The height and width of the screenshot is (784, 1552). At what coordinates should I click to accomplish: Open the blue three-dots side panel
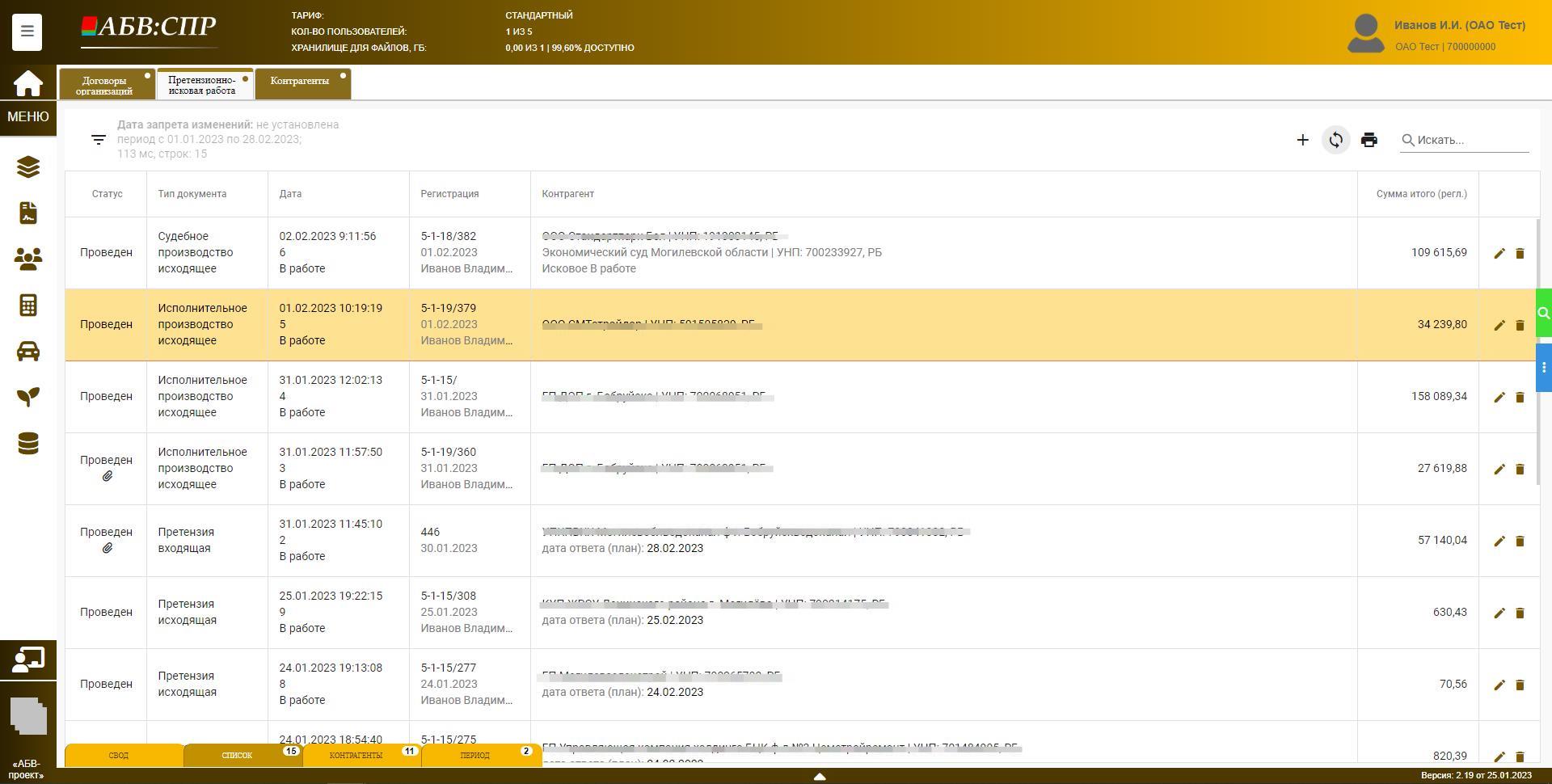[x=1543, y=368]
